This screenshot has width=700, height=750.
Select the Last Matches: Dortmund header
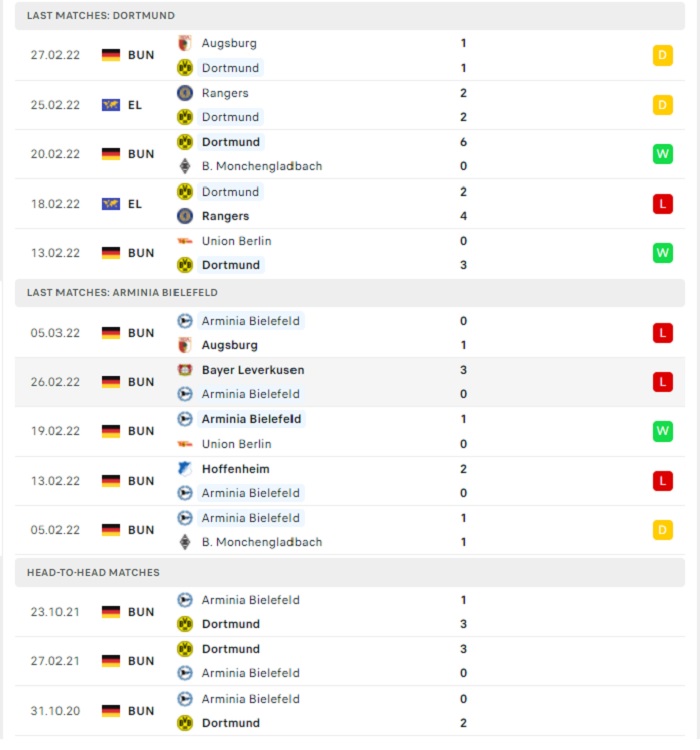(x=350, y=15)
